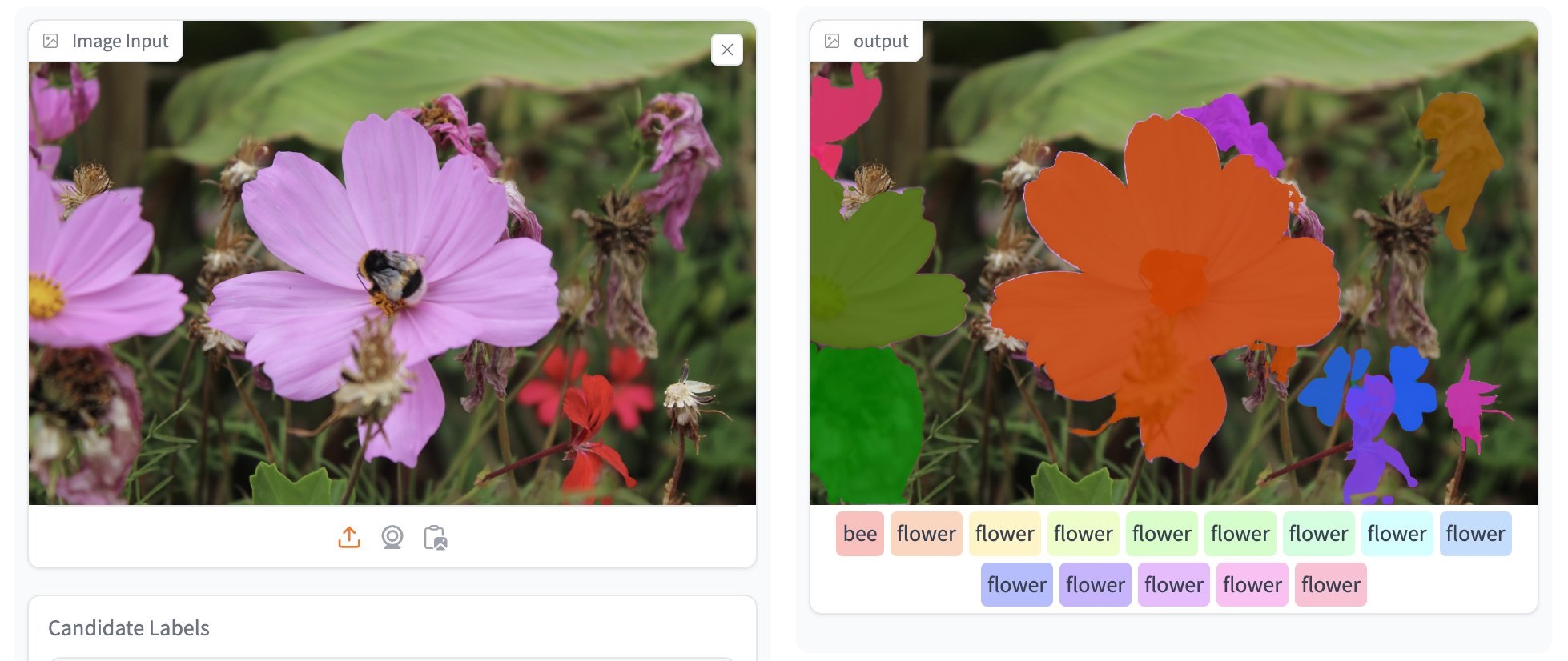
Task: Pick the cyan flower legend label
Action: [x=1397, y=534]
